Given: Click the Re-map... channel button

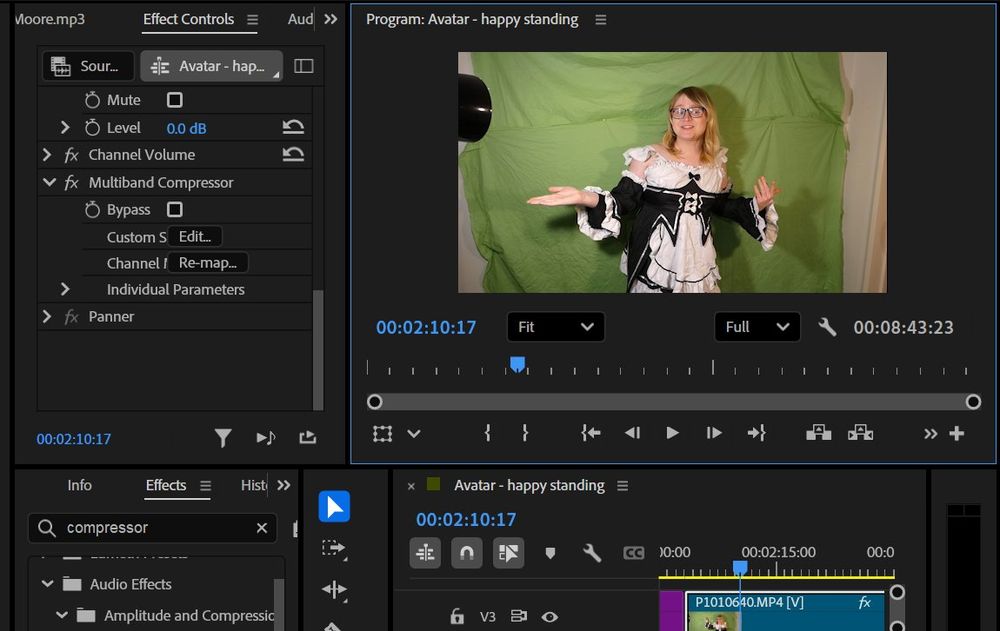Looking at the screenshot, I should point(207,263).
